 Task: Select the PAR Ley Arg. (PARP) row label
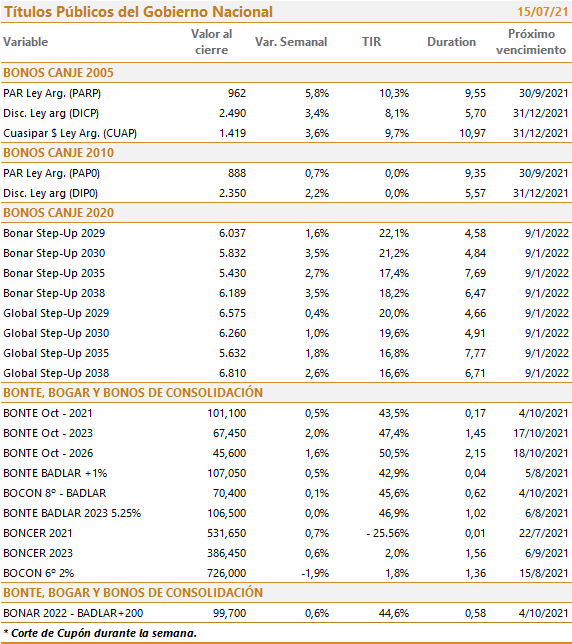click(x=52, y=93)
